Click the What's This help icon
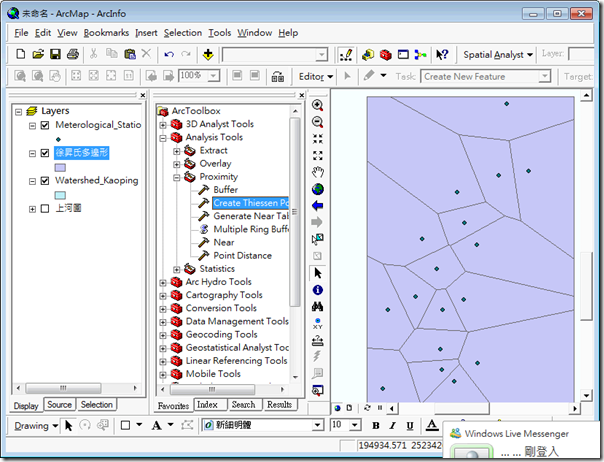The height and width of the screenshot is (462, 604). pyautogui.click(x=442, y=55)
